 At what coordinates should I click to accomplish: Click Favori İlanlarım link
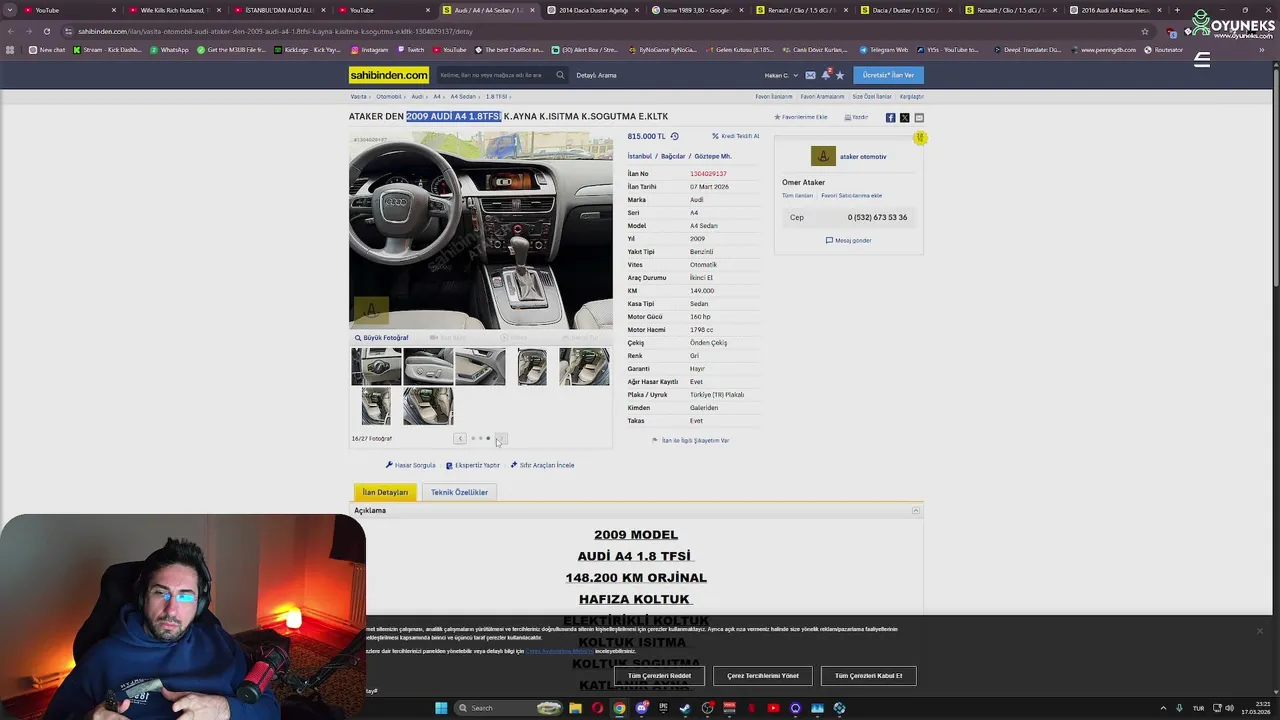coord(774,97)
